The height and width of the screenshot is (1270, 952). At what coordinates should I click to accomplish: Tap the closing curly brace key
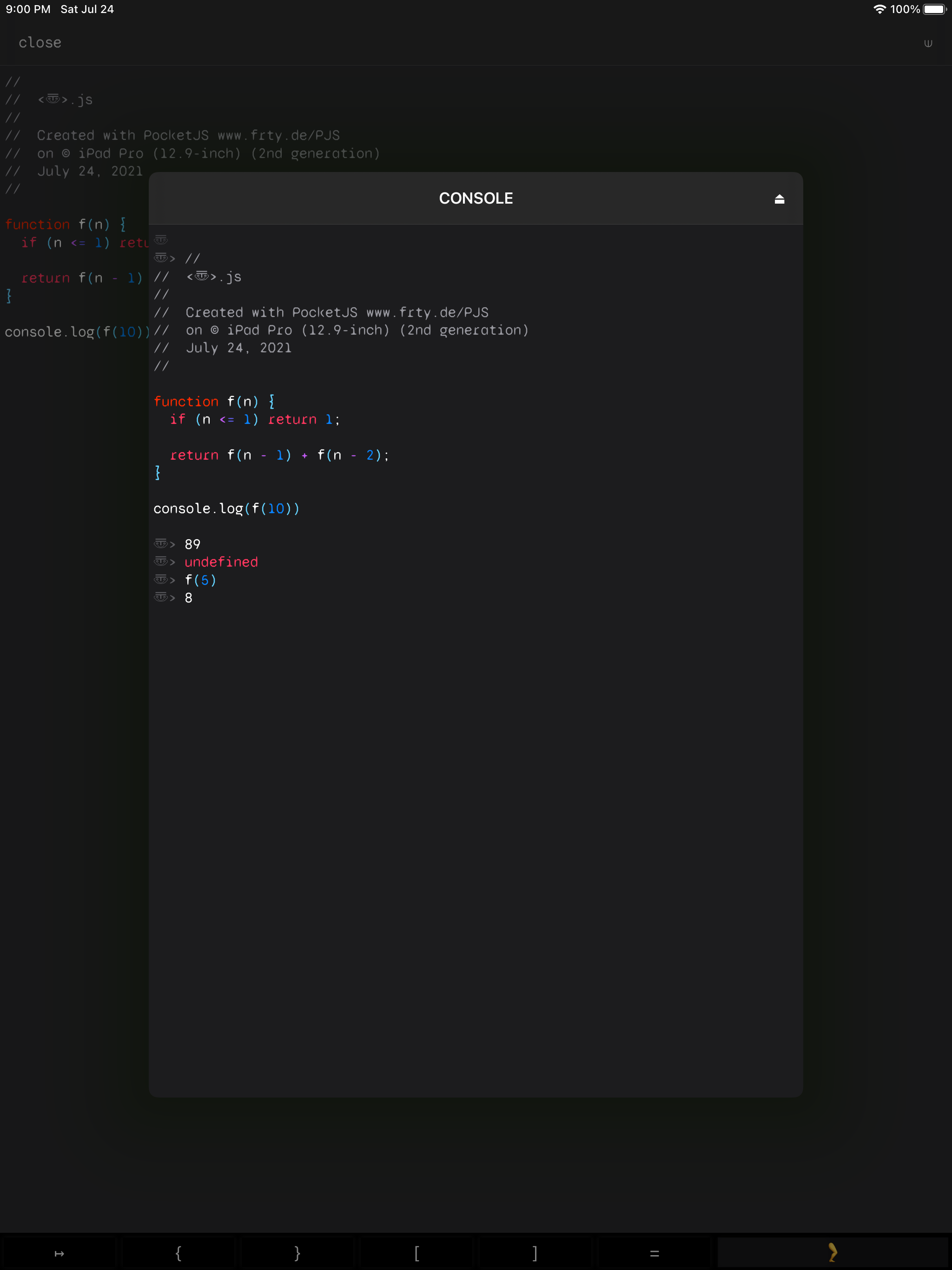click(x=297, y=1253)
